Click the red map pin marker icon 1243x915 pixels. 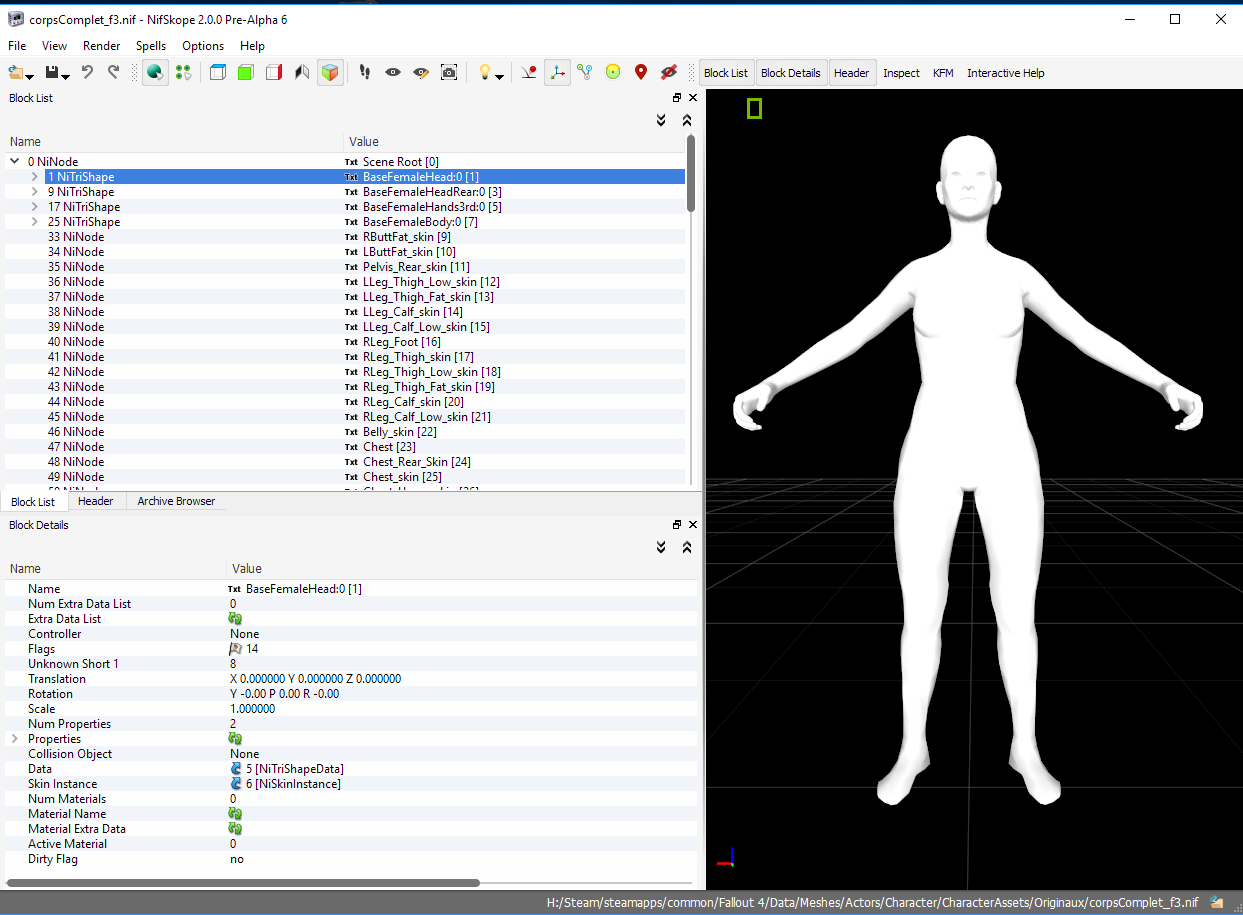[641, 72]
